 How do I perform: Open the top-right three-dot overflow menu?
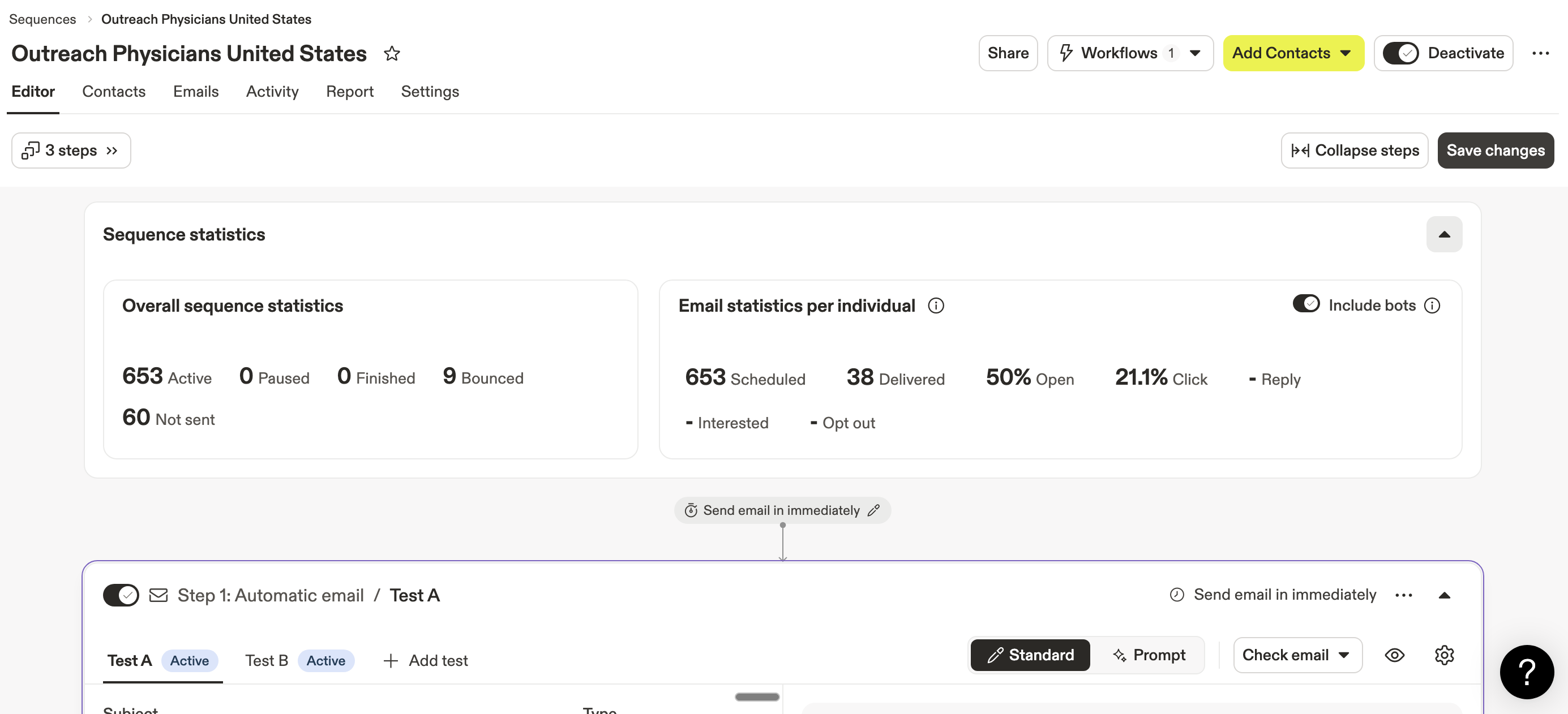(x=1540, y=53)
